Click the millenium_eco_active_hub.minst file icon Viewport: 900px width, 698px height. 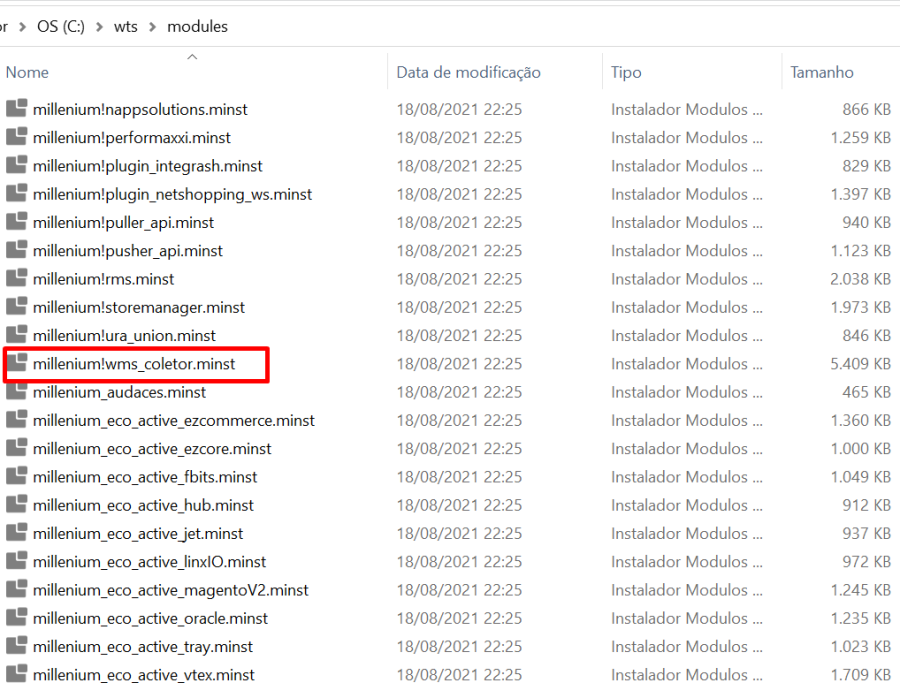click(16, 504)
